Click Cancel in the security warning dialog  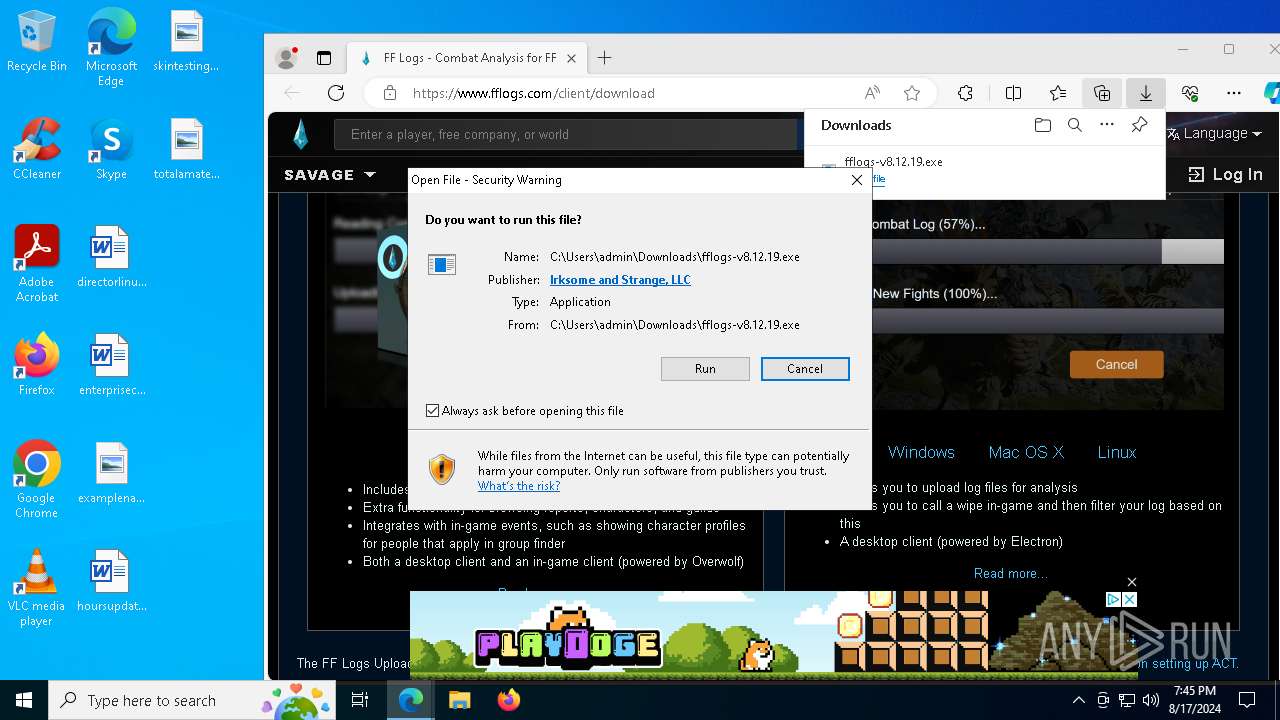tap(805, 369)
